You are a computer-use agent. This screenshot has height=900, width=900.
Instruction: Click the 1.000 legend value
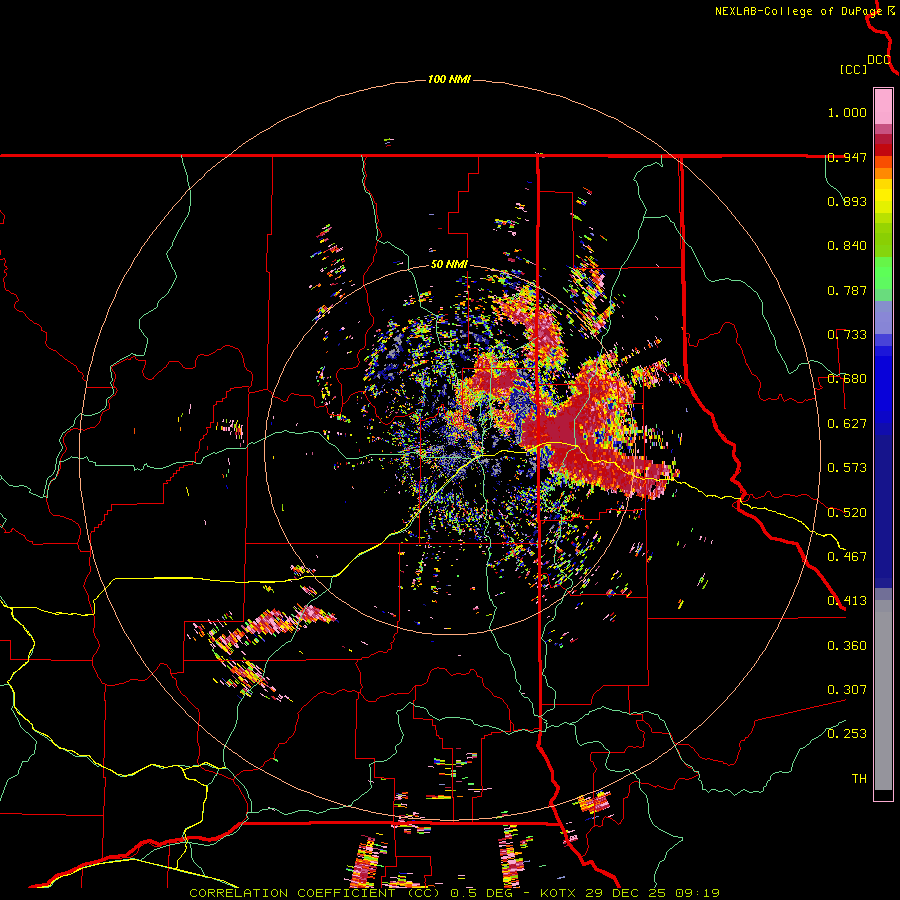click(847, 112)
